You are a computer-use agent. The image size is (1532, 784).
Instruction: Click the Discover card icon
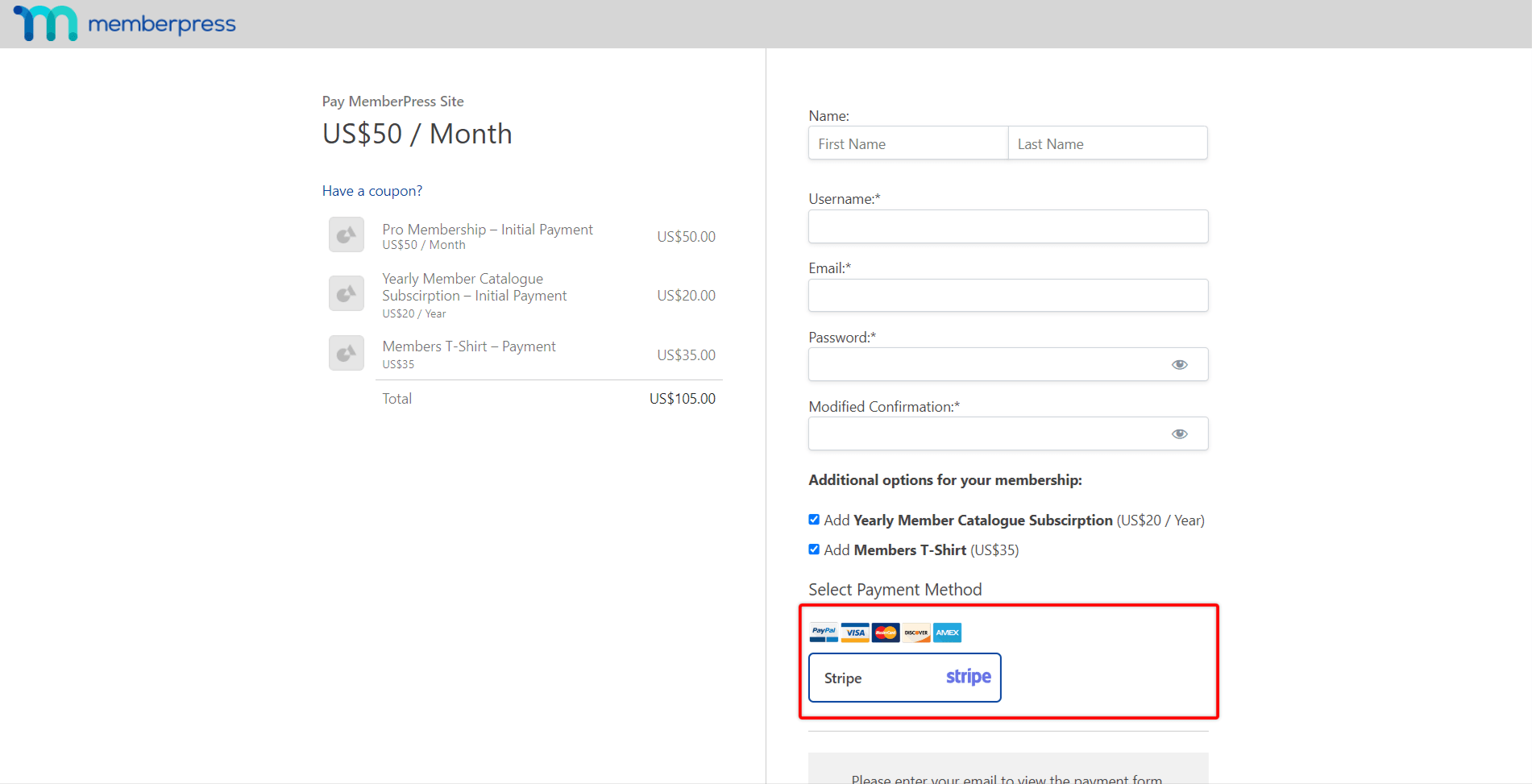(916, 633)
